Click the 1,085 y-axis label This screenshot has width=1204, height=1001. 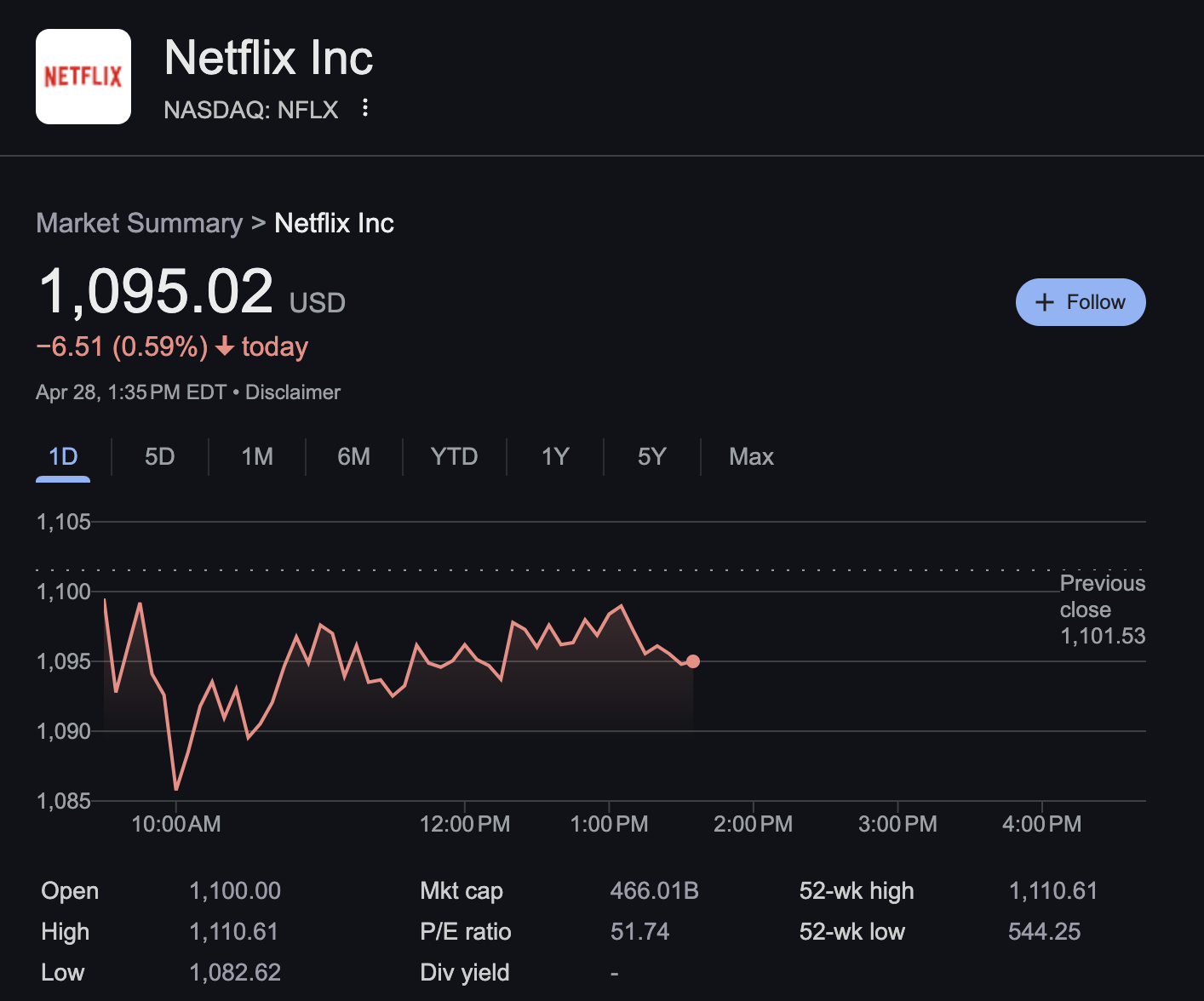click(64, 801)
